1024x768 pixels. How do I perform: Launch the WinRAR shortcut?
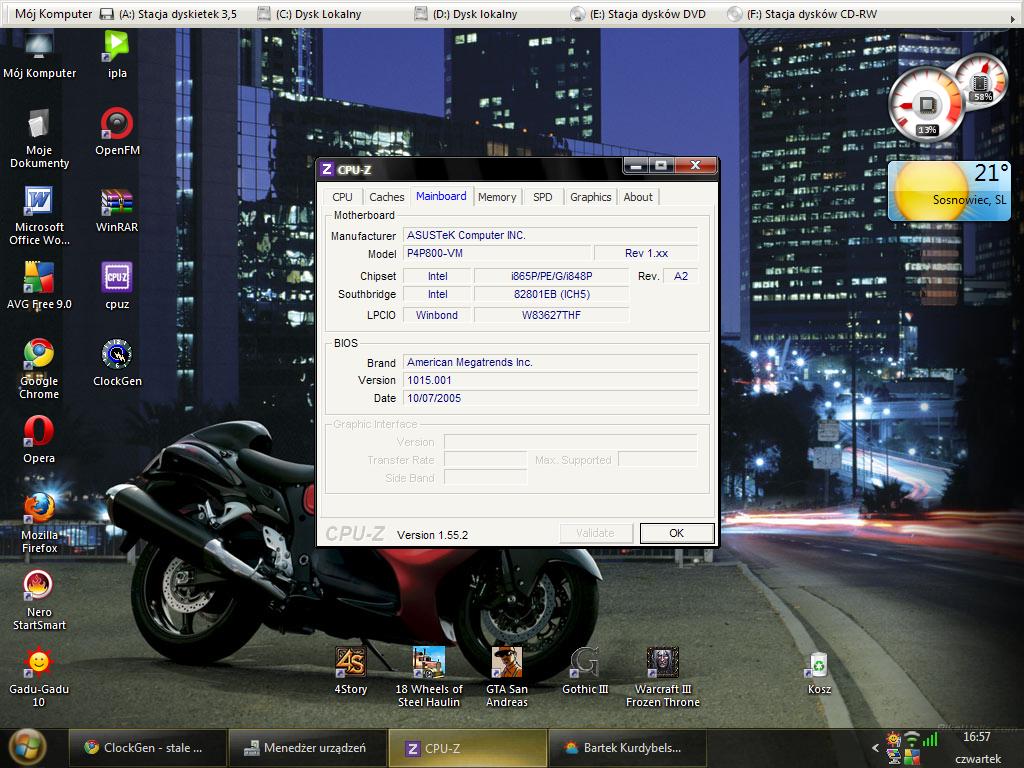117,209
